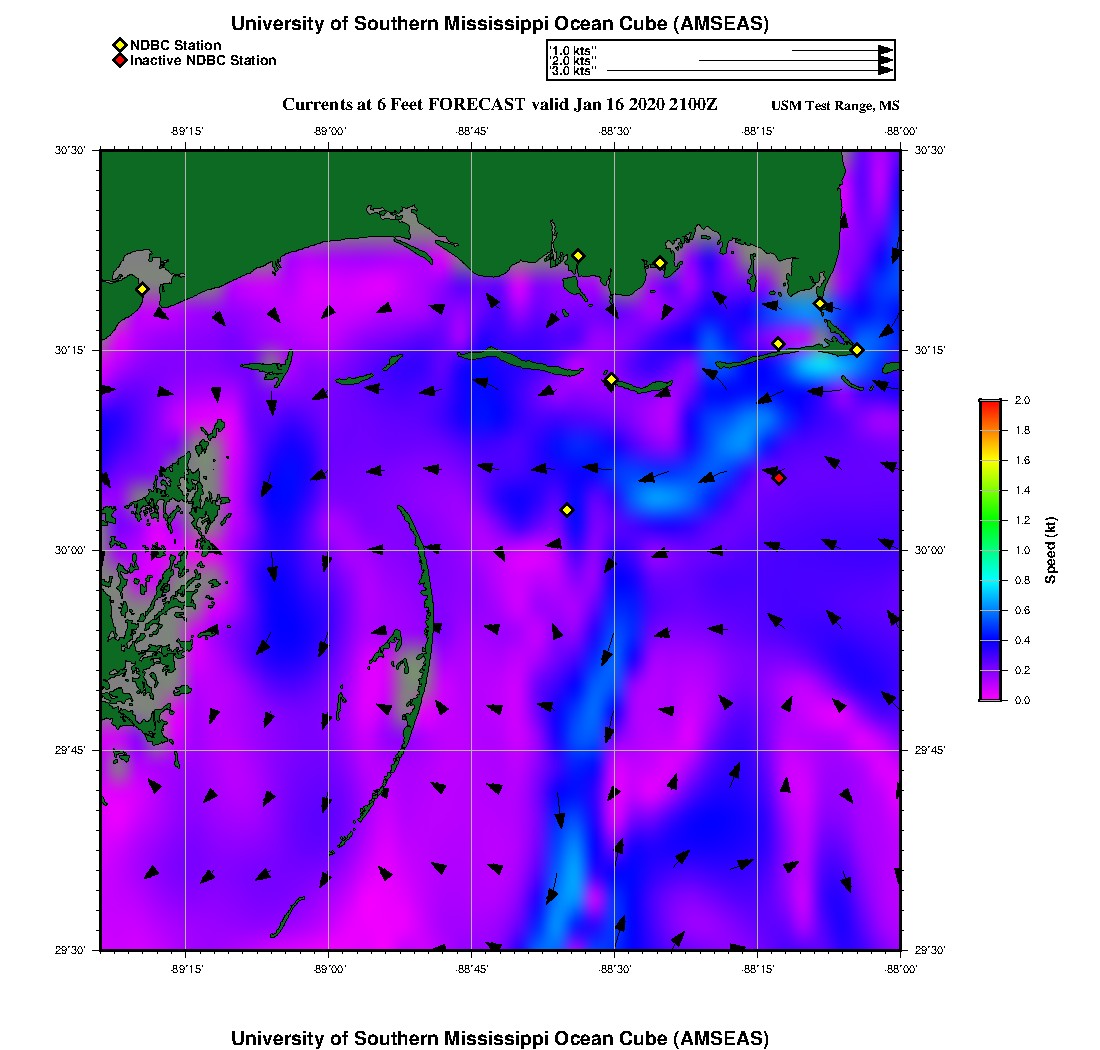
Task: Click the "Speed (kt)" color bar label
Action: (1050, 550)
